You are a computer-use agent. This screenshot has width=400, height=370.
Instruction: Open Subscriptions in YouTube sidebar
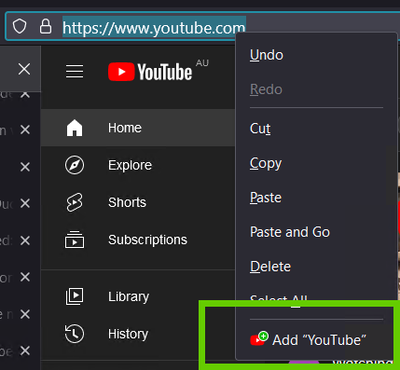pos(138,240)
